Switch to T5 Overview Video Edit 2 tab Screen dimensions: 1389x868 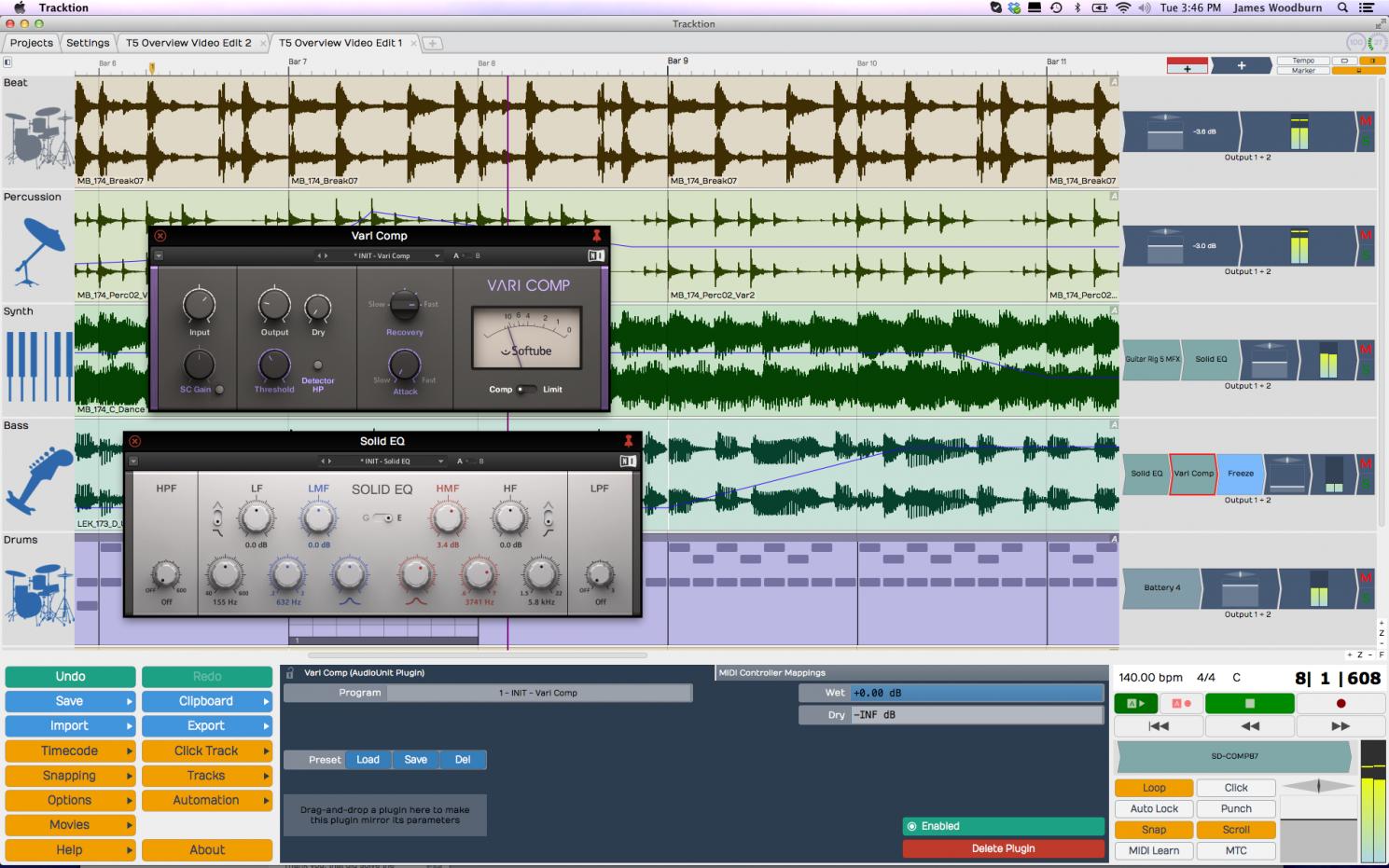[x=188, y=43]
